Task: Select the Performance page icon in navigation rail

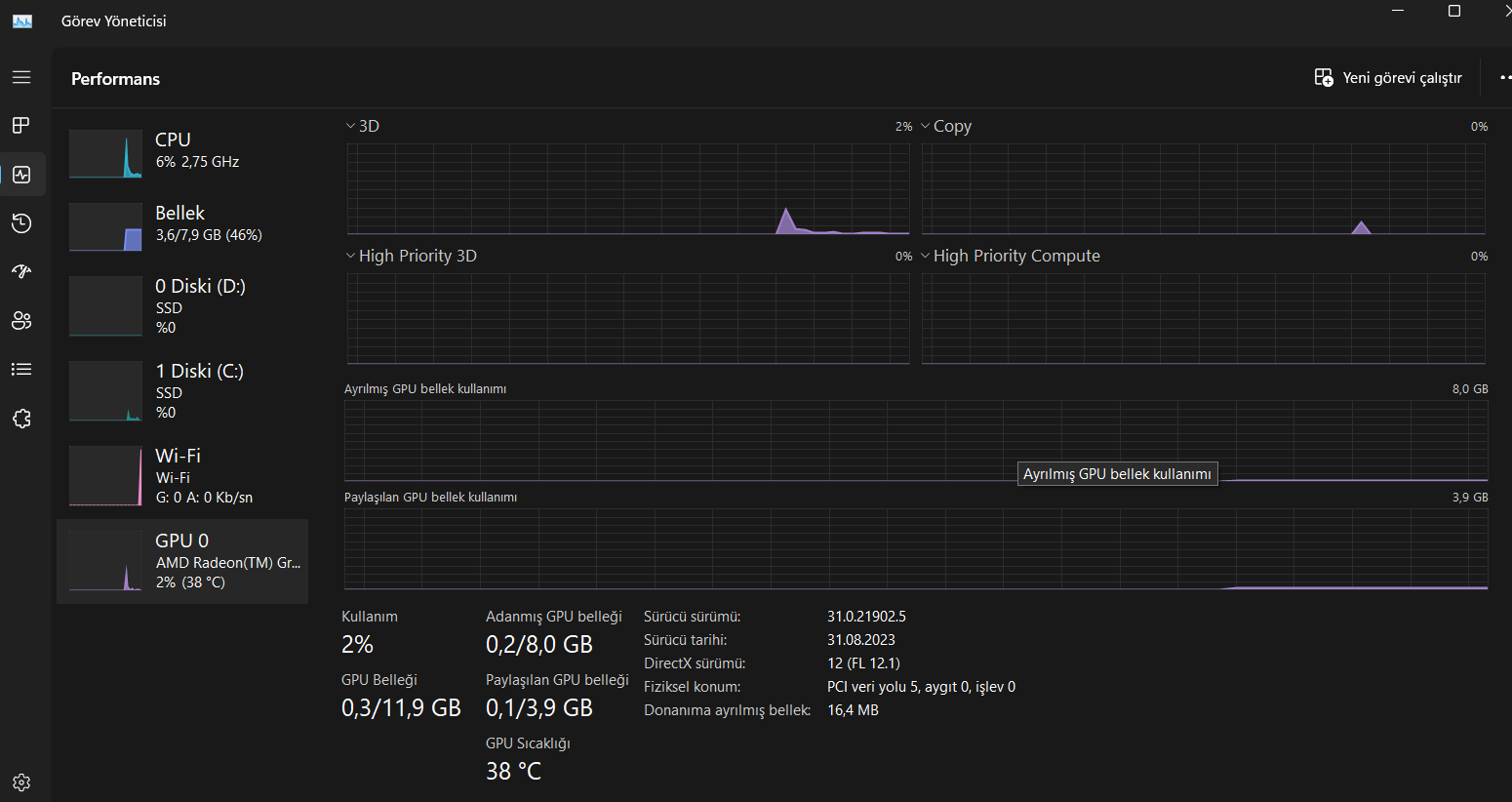Action: click(21, 175)
